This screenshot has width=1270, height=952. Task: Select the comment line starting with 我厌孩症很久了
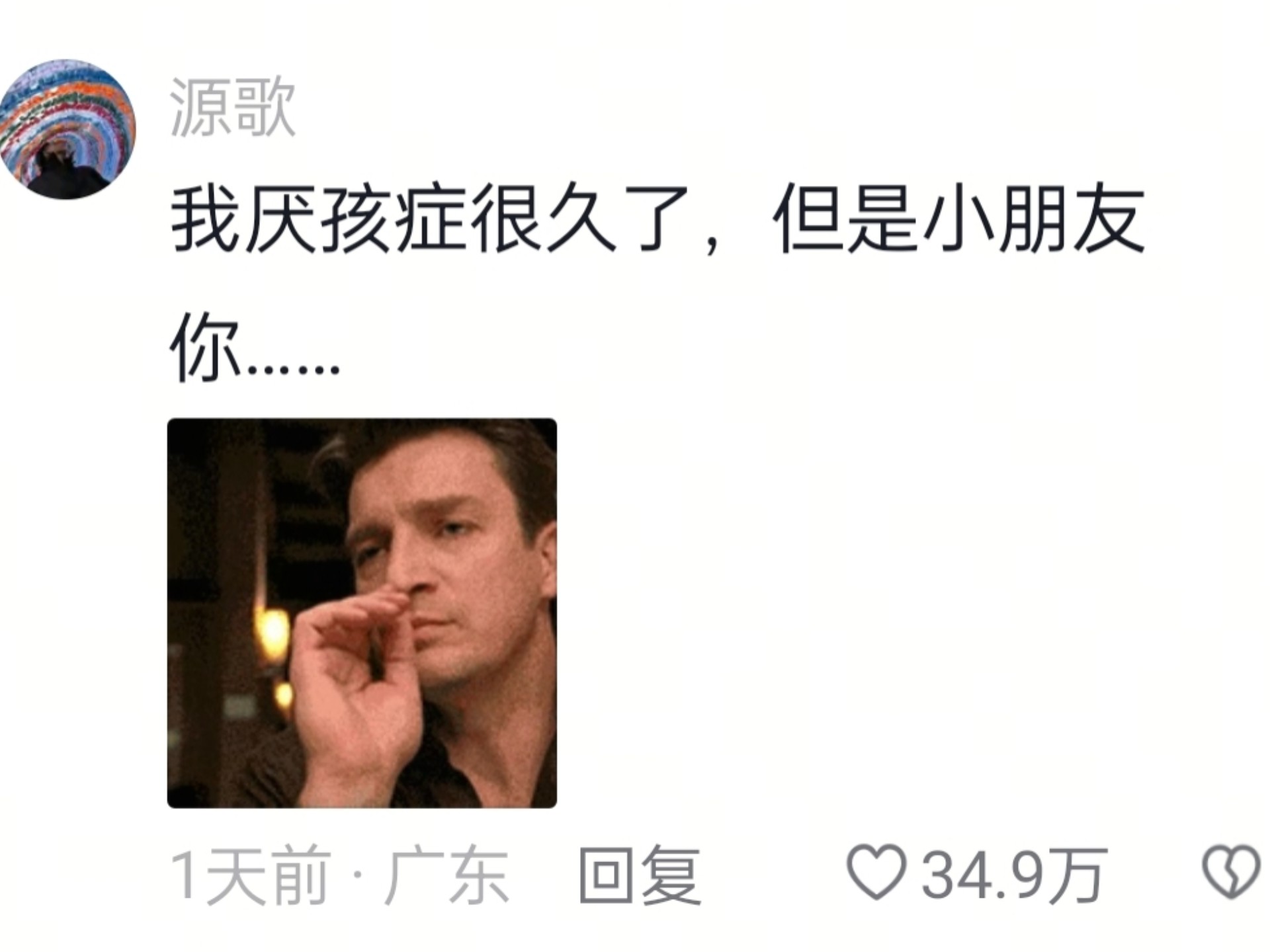(657, 219)
